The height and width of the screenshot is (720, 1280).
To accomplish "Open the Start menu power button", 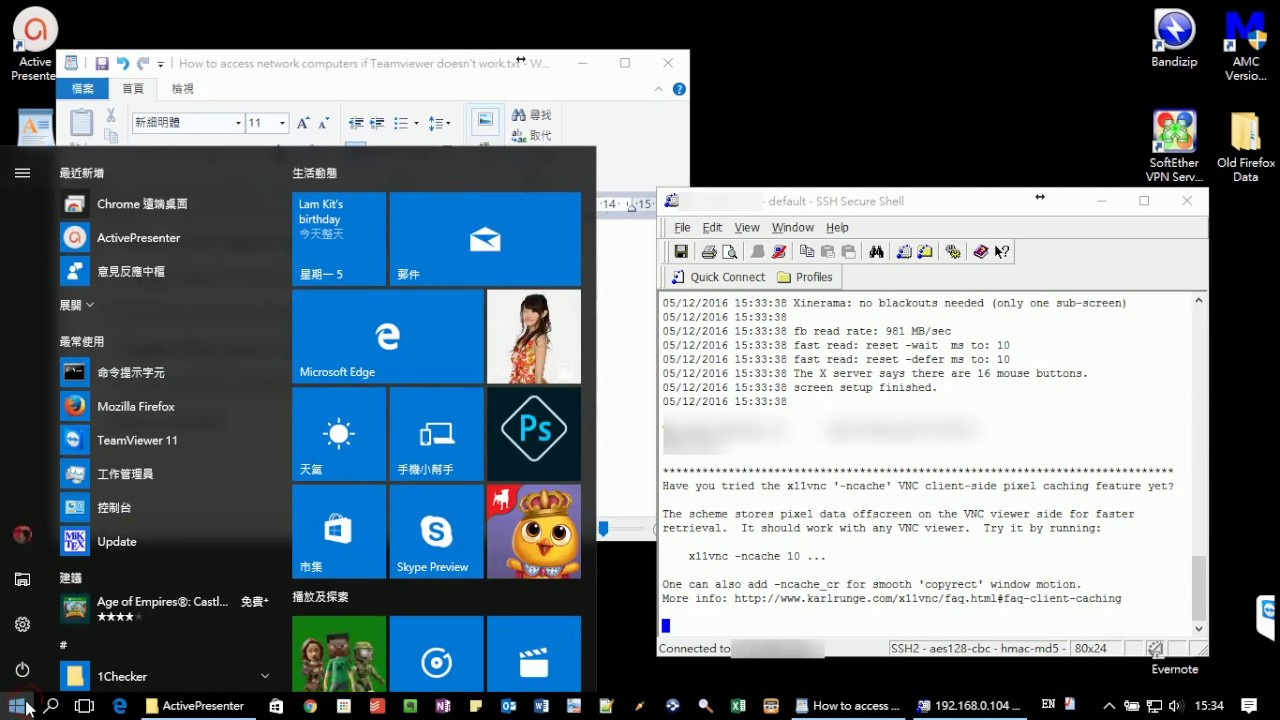I will (22, 669).
